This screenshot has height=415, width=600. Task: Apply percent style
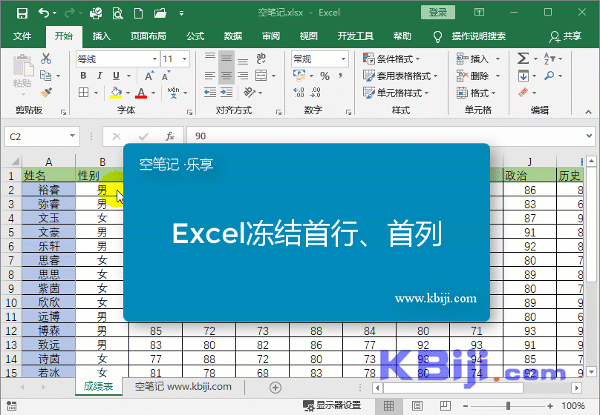[x=325, y=76]
